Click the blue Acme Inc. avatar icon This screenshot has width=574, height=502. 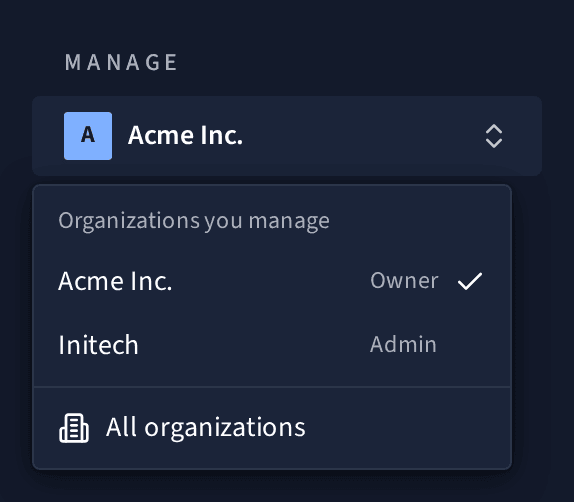pyautogui.click(x=88, y=136)
